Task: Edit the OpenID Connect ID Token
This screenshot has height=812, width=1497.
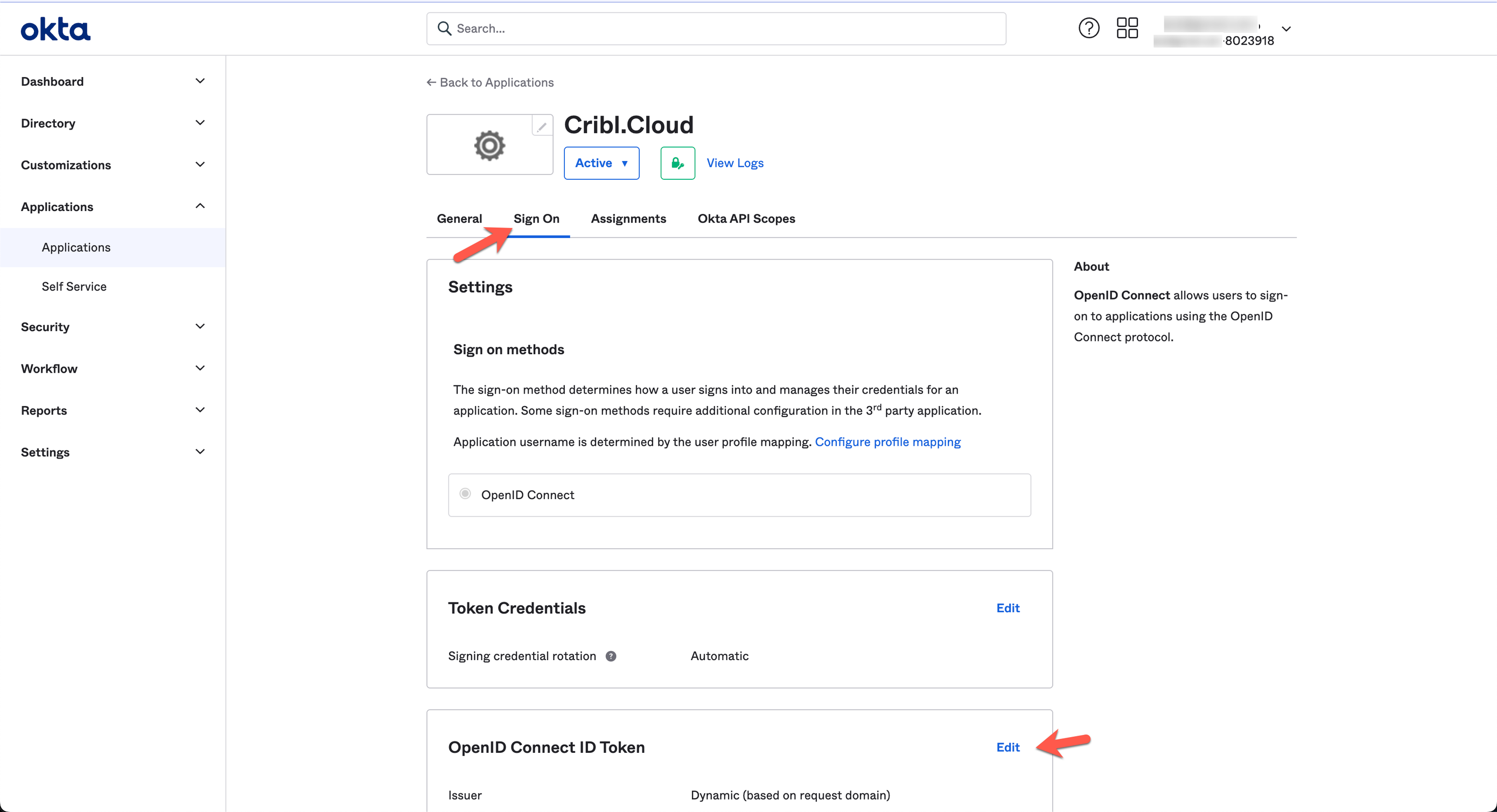Action: 1008,747
